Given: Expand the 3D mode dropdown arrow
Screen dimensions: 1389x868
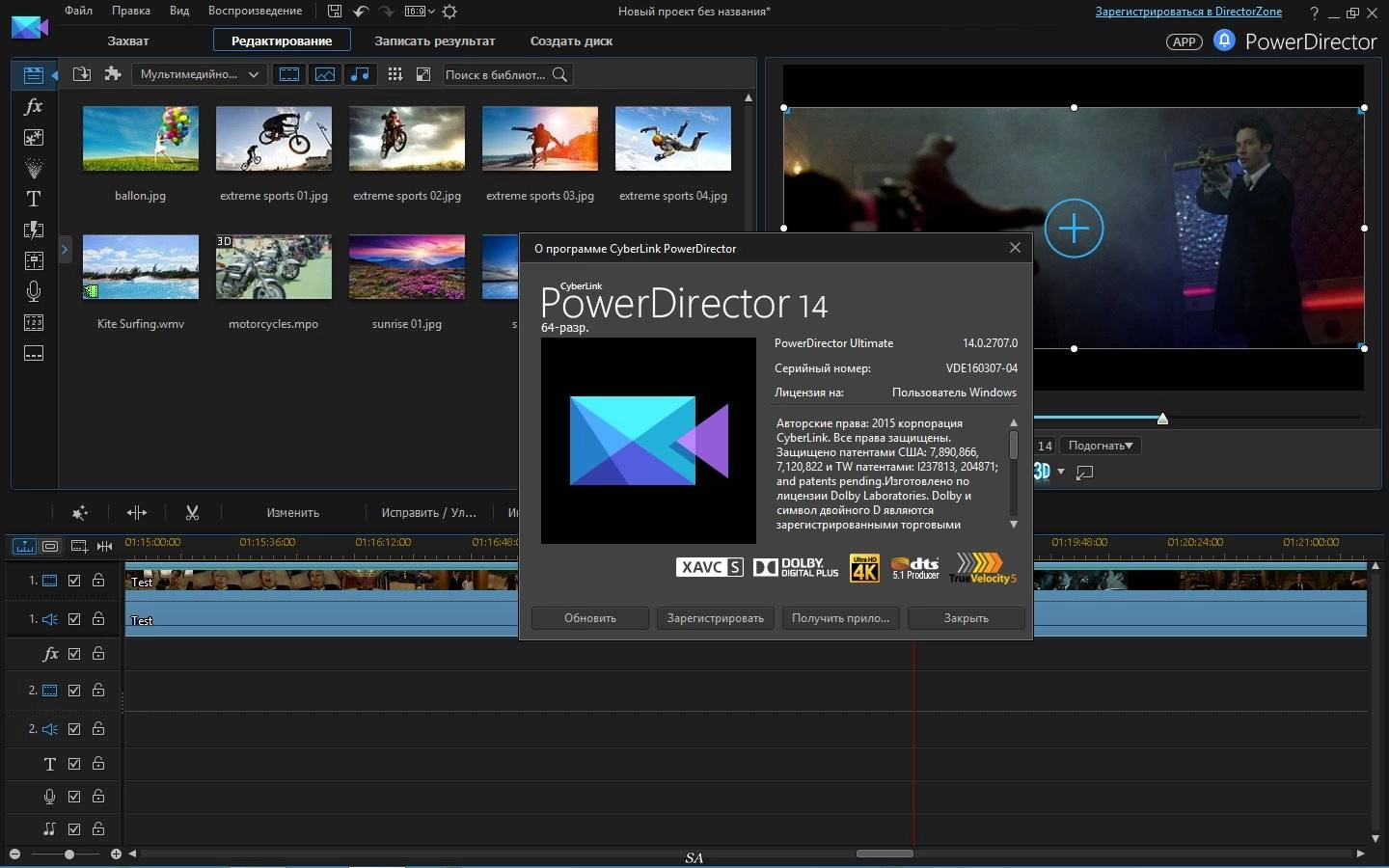Looking at the screenshot, I should (1061, 472).
